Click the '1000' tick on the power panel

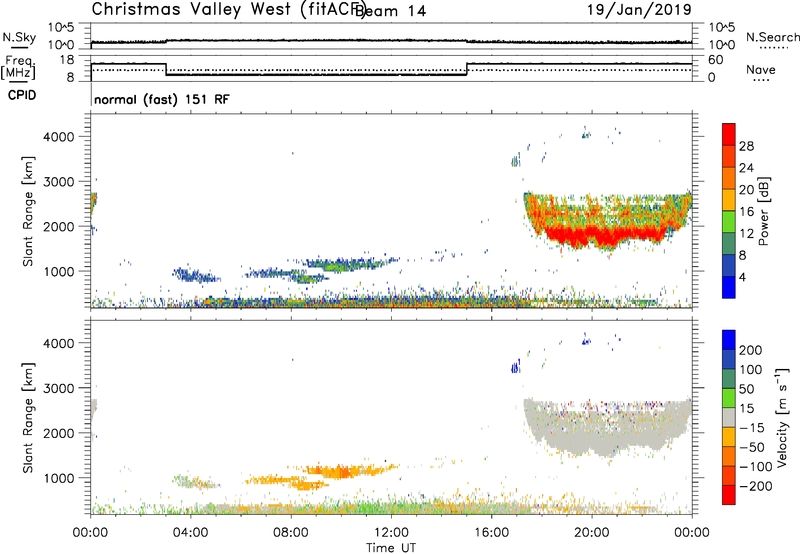coord(59,271)
